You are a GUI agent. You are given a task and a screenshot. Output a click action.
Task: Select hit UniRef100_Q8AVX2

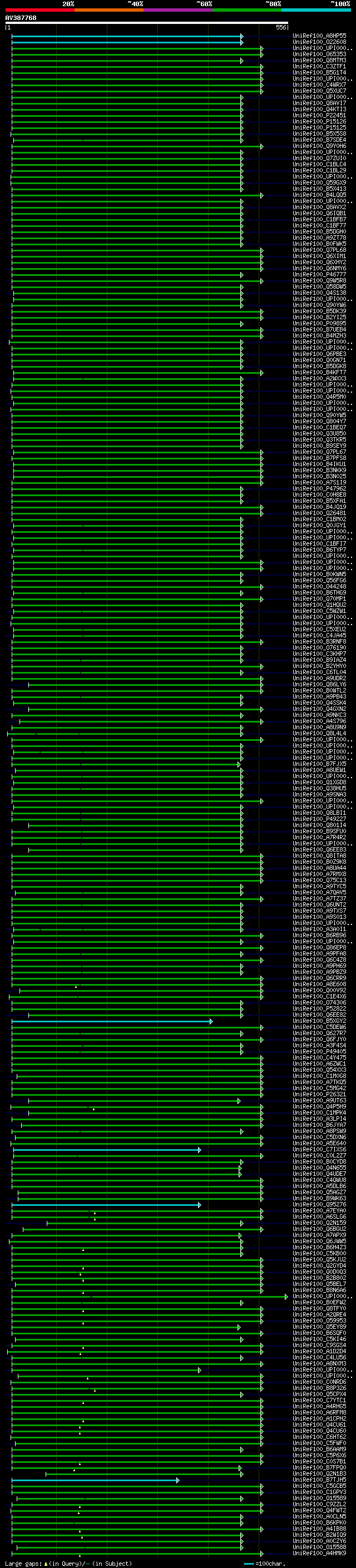(x=319, y=207)
